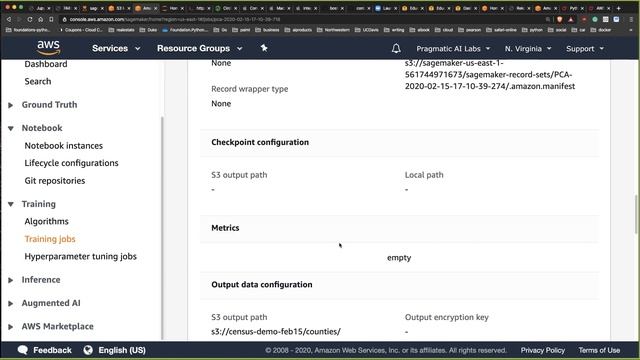
Task: Click the Brave rewards triangle icon
Action: click(x=571, y=19)
